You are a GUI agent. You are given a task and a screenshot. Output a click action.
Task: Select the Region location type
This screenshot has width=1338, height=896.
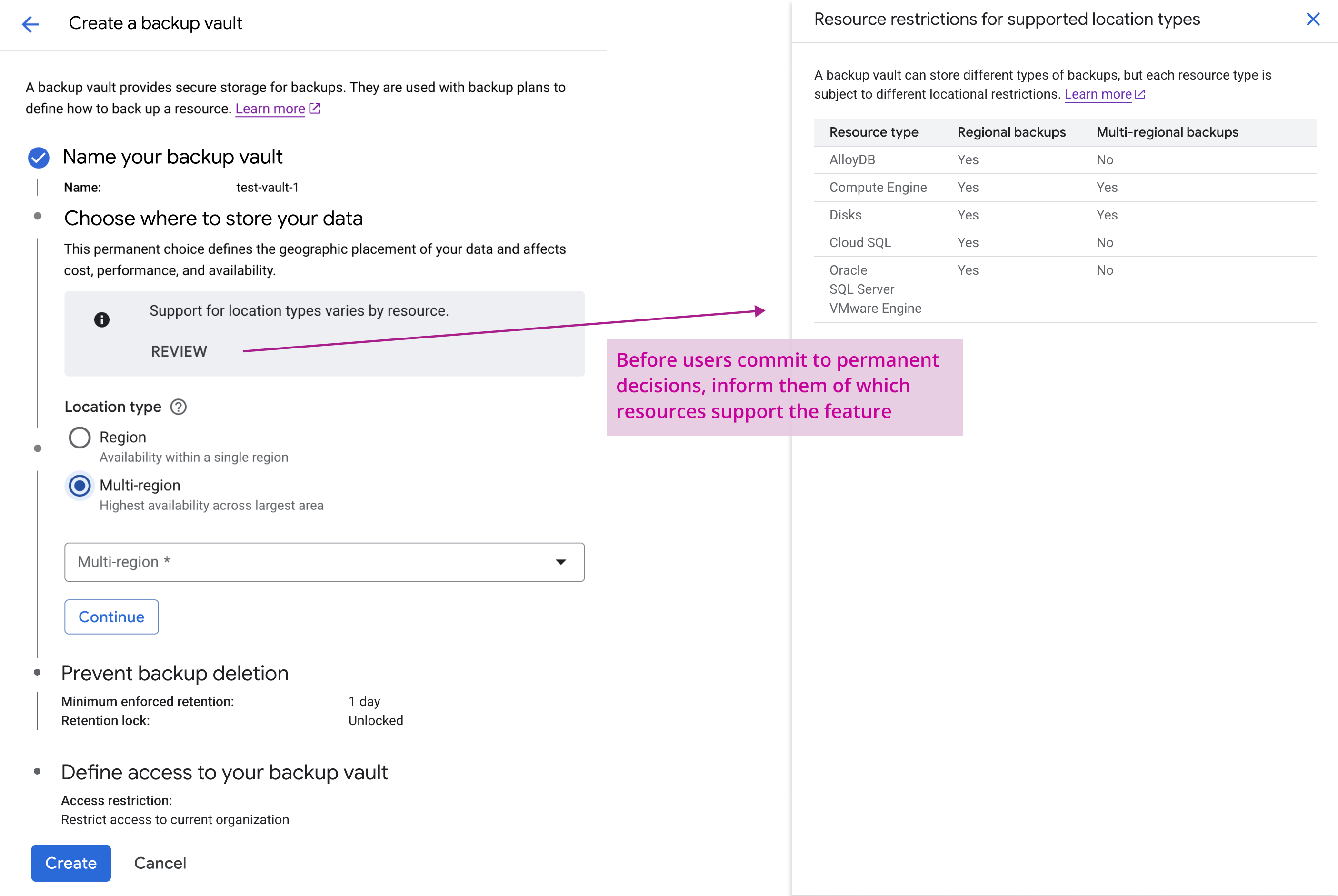(80, 437)
